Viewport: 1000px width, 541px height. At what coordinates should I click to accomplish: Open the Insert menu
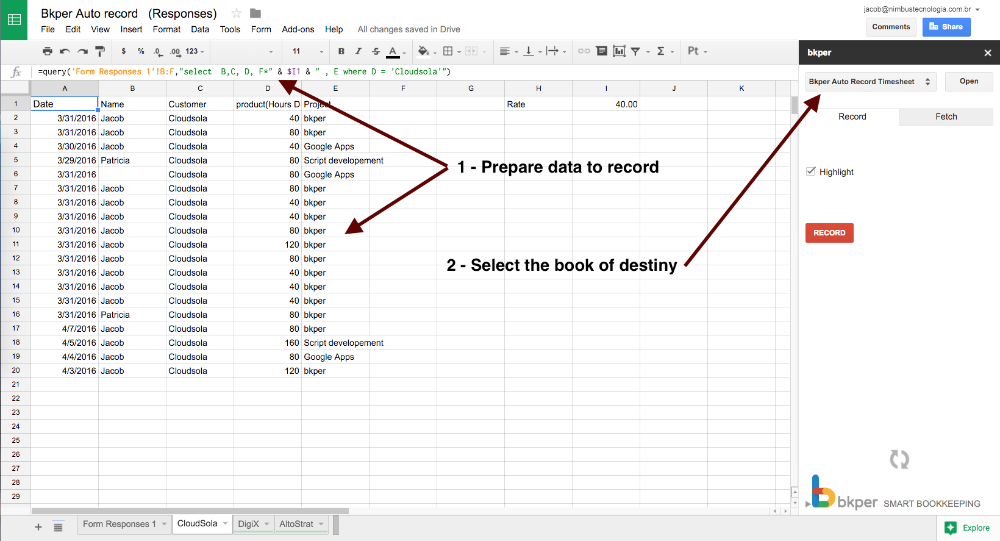(x=131, y=29)
